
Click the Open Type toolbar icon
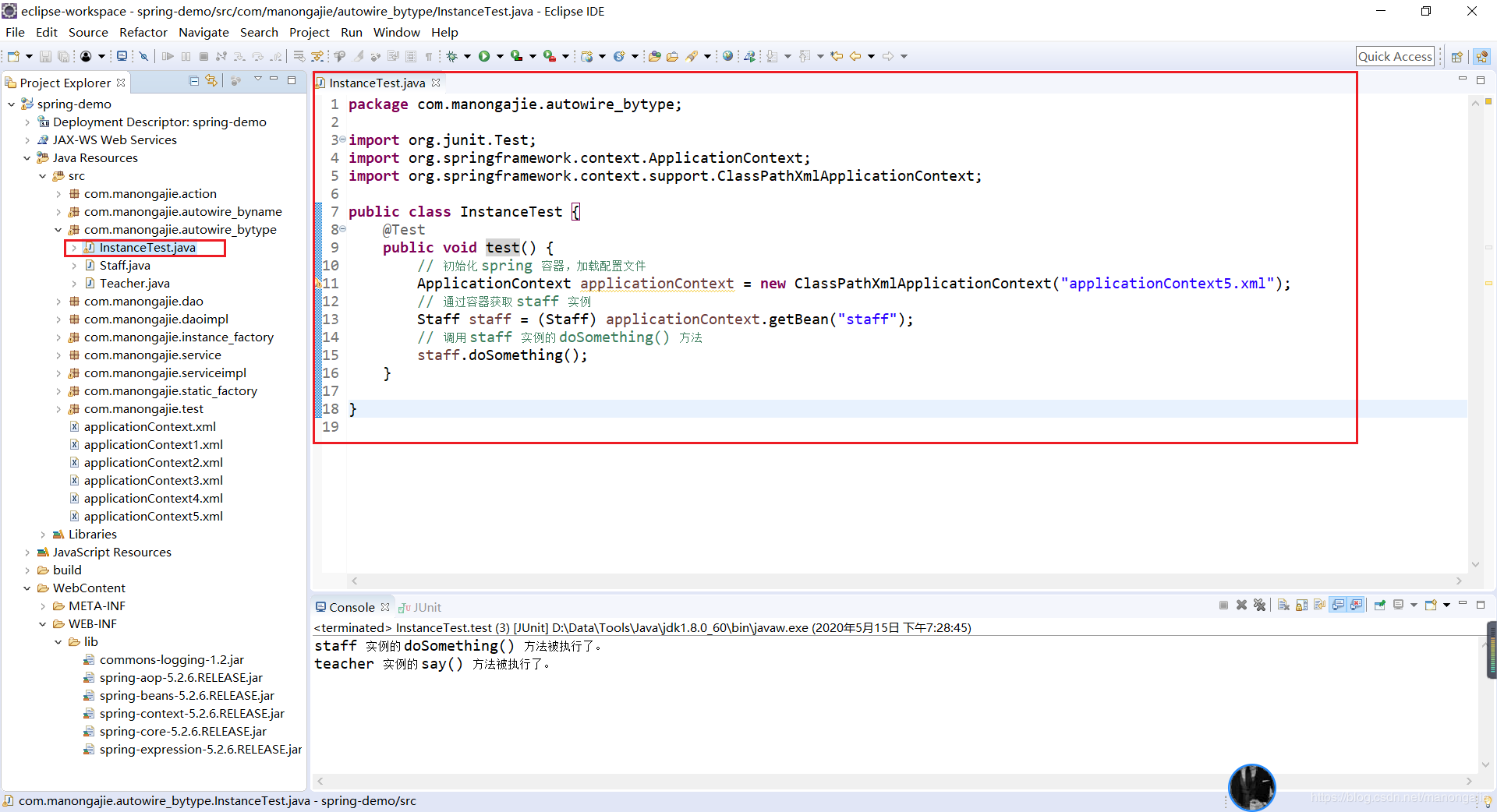654,56
